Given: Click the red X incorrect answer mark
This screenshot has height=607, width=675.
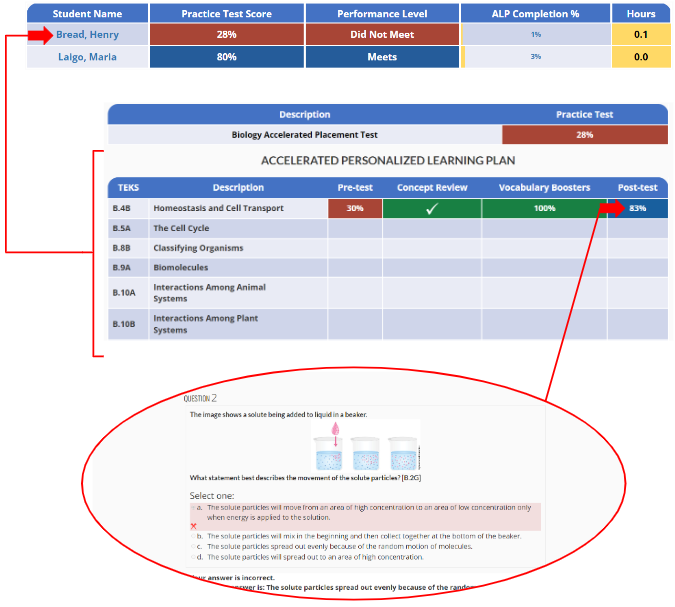Looking at the screenshot, I should point(193,525).
